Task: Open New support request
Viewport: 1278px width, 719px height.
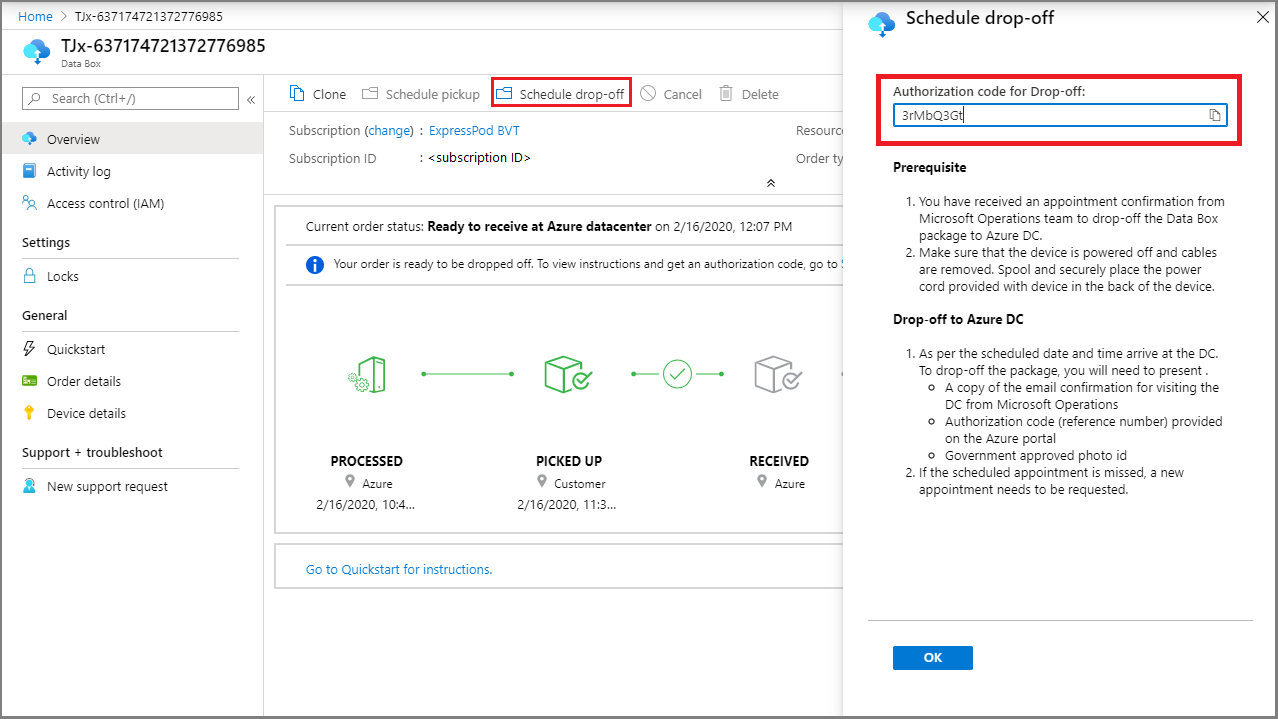Action: (107, 486)
